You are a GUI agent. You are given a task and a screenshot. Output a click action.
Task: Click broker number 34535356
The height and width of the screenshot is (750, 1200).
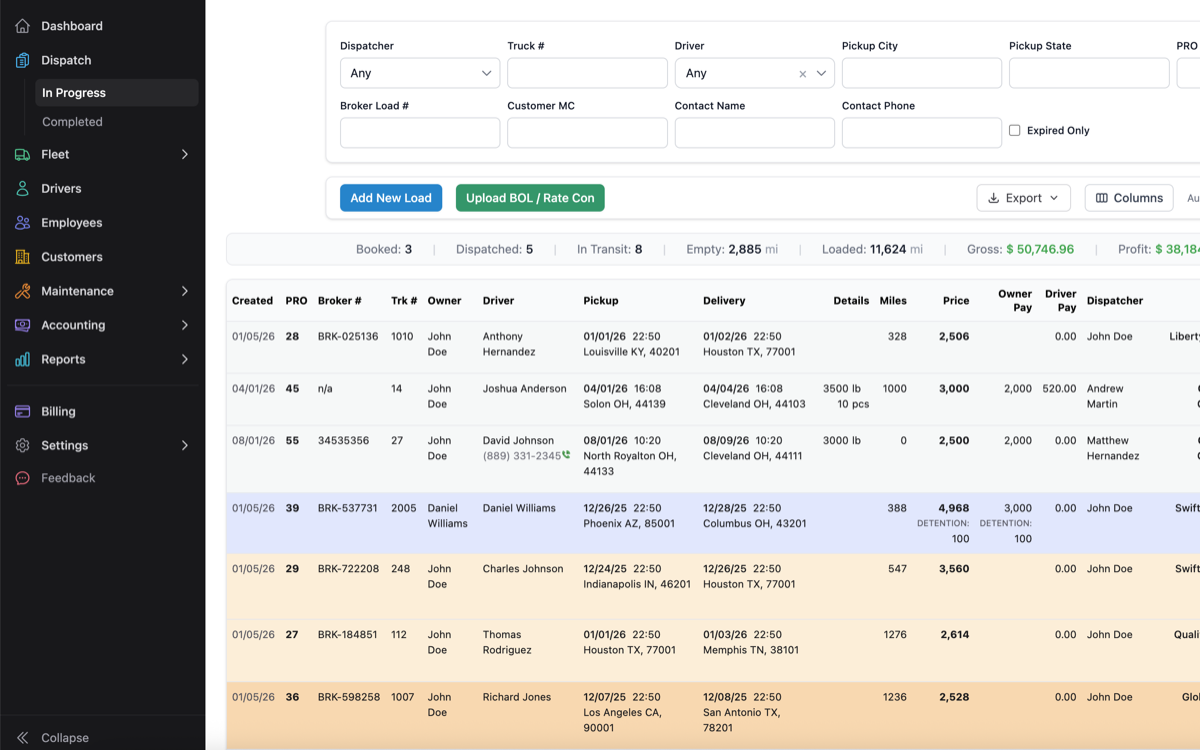coord(344,441)
